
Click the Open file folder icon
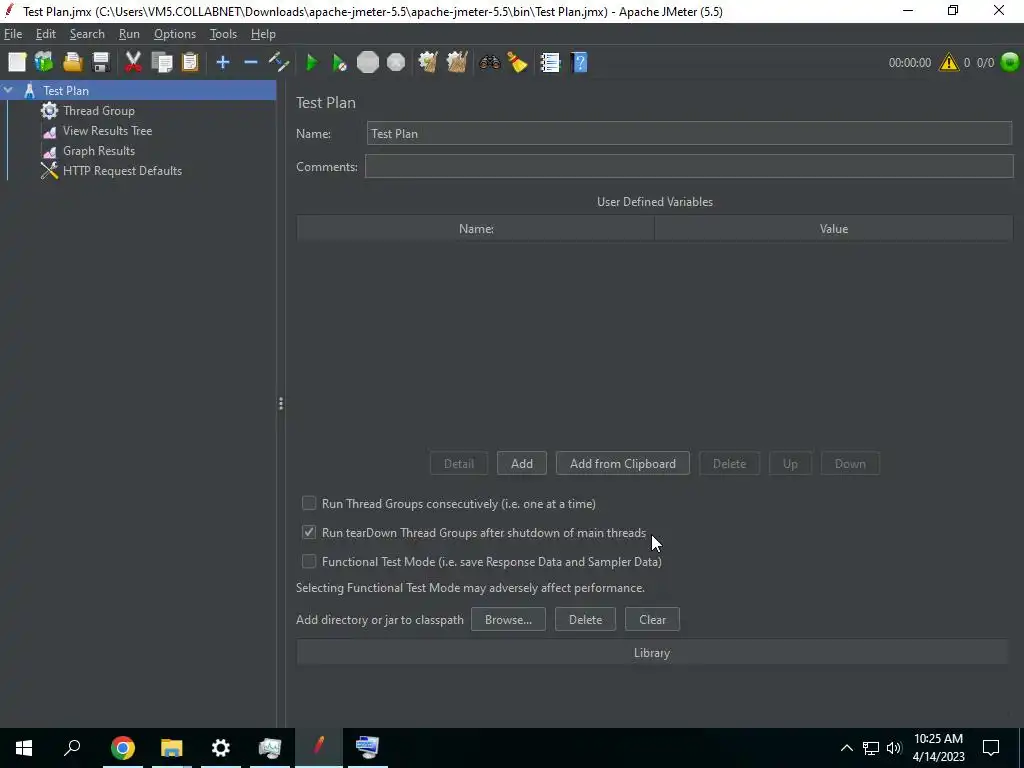72,63
